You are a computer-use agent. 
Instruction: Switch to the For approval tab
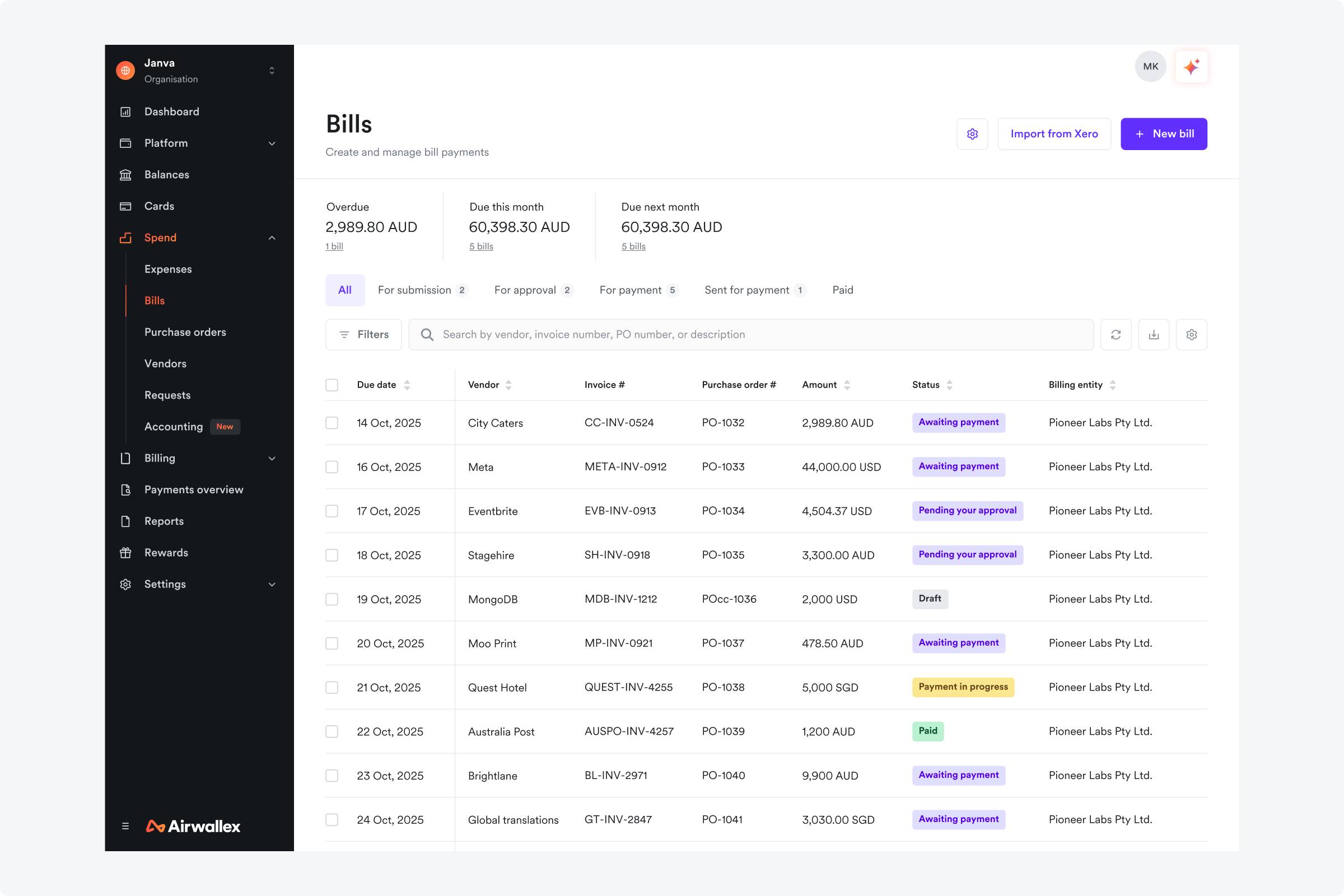click(534, 290)
